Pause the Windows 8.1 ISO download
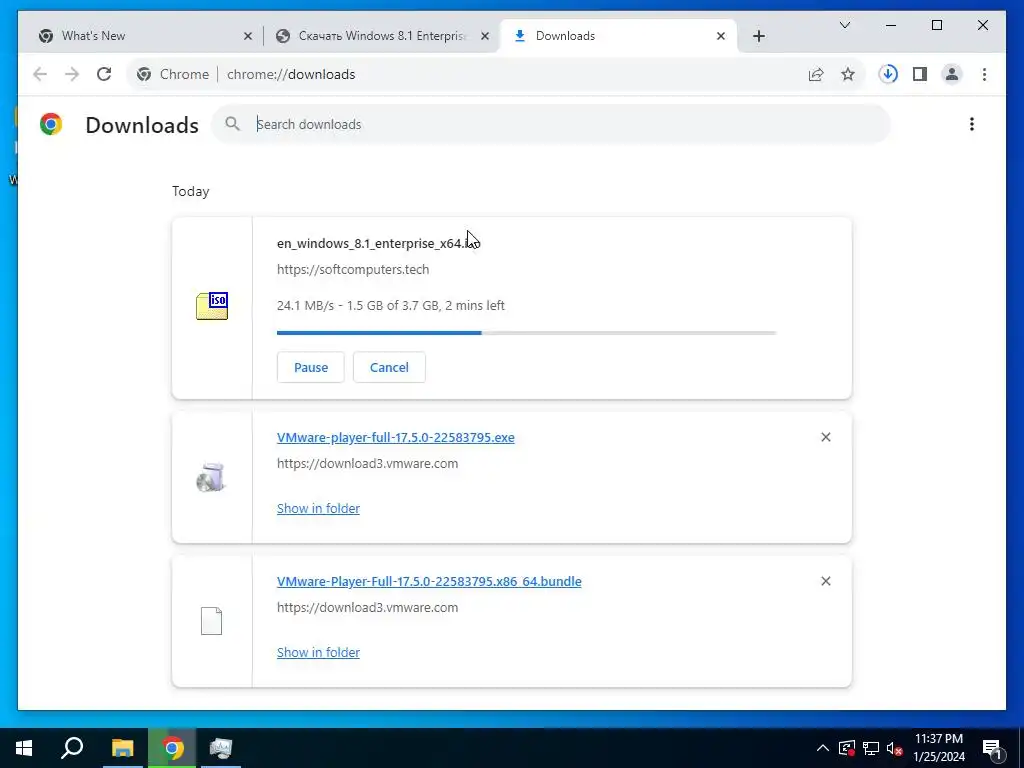The width and height of the screenshot is (1024, 768). point(310,367)
